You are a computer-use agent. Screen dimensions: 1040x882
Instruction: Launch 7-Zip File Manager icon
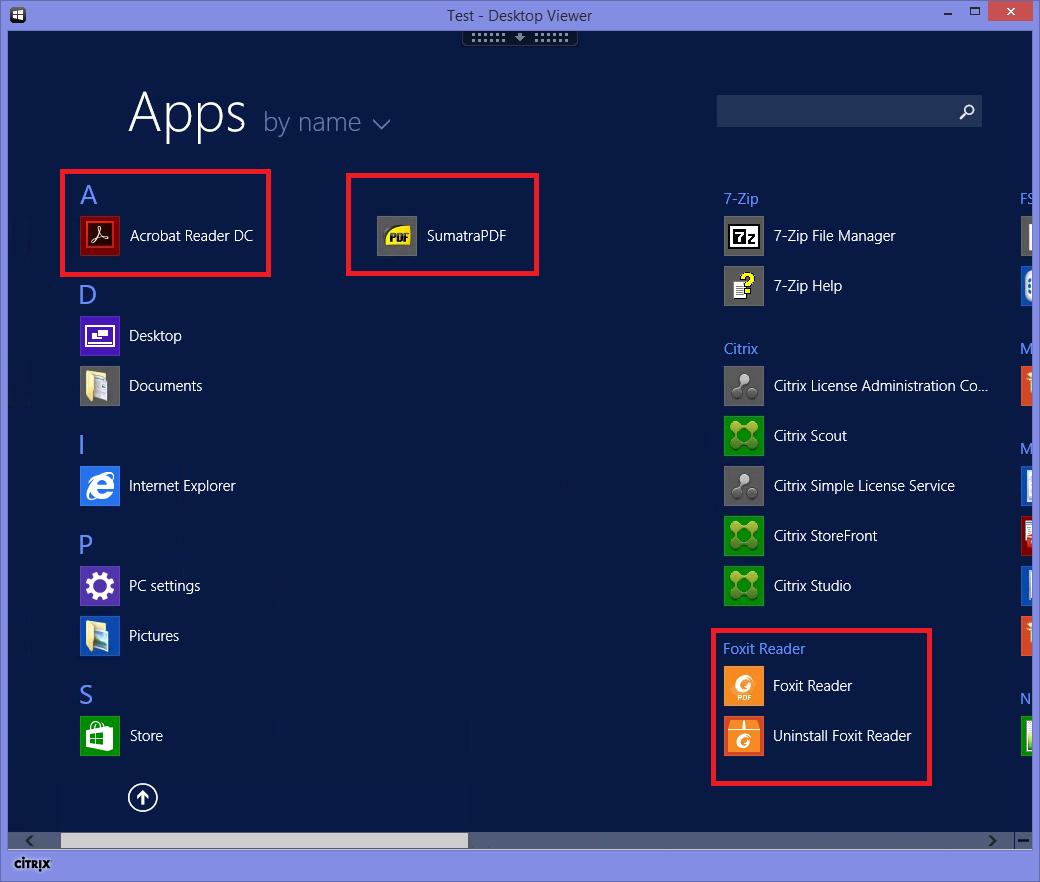(744, 236)
